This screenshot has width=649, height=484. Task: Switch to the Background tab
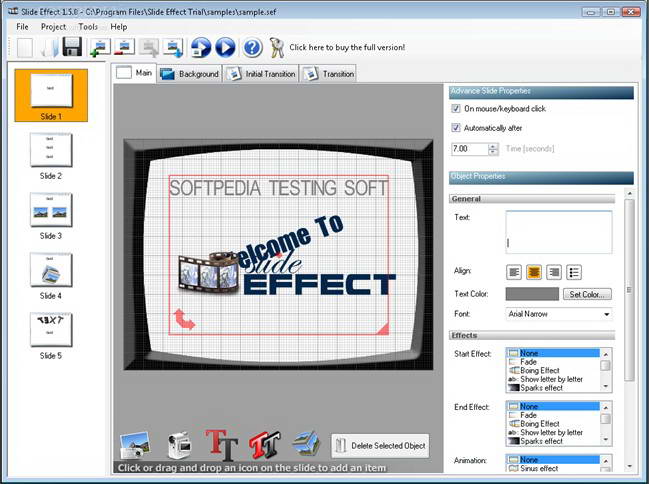click(190, 74)
